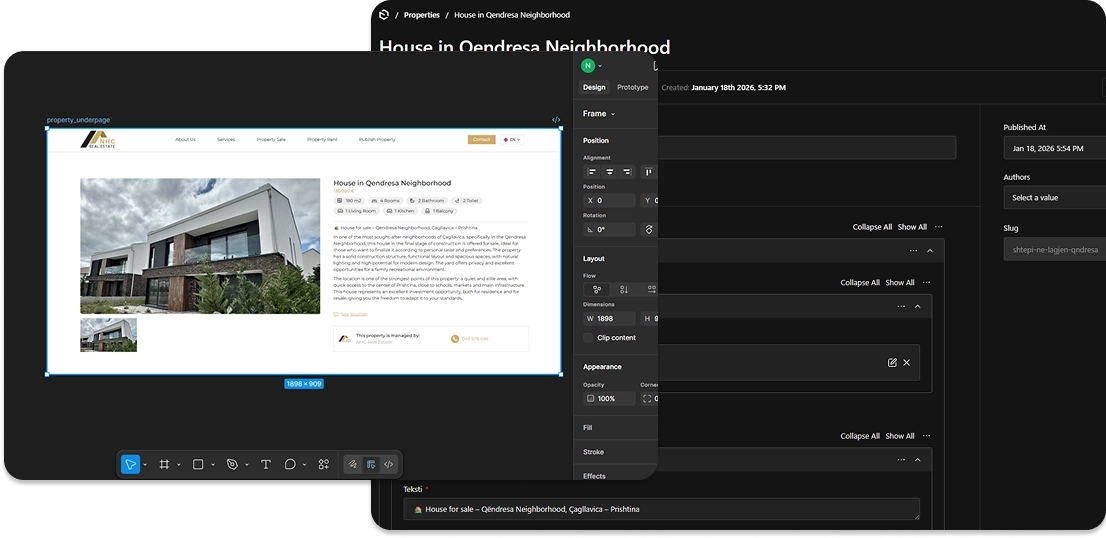Select the Frame tool in bottom toolbar
Screen dimensions: 1106x538
click(164, 464)
